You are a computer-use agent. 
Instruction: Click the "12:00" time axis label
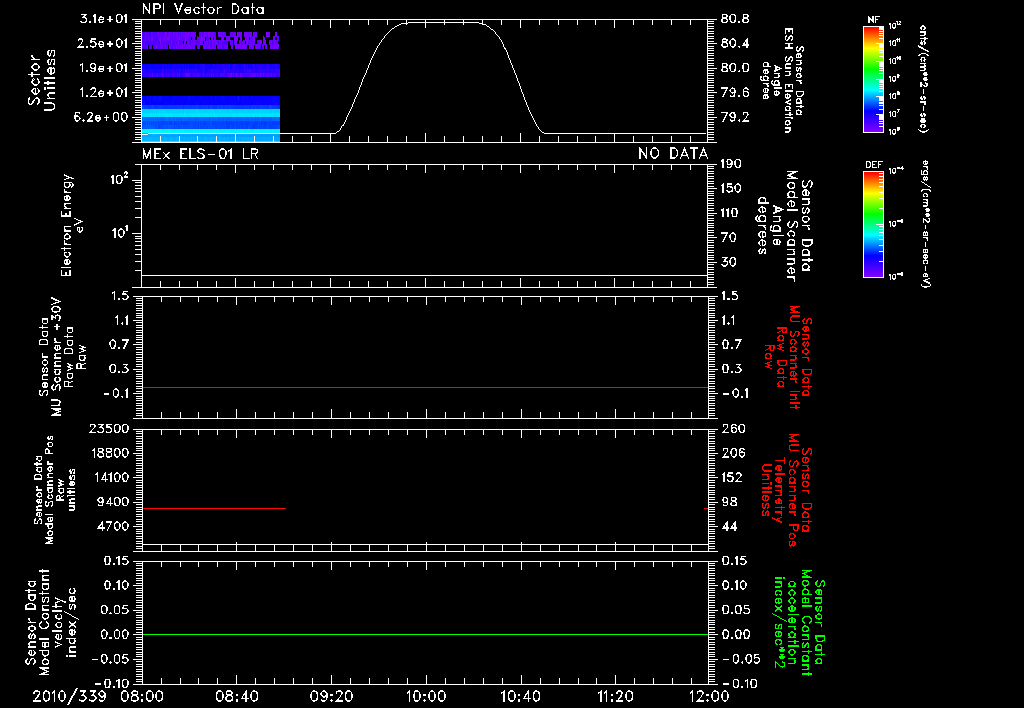point(709,696)
